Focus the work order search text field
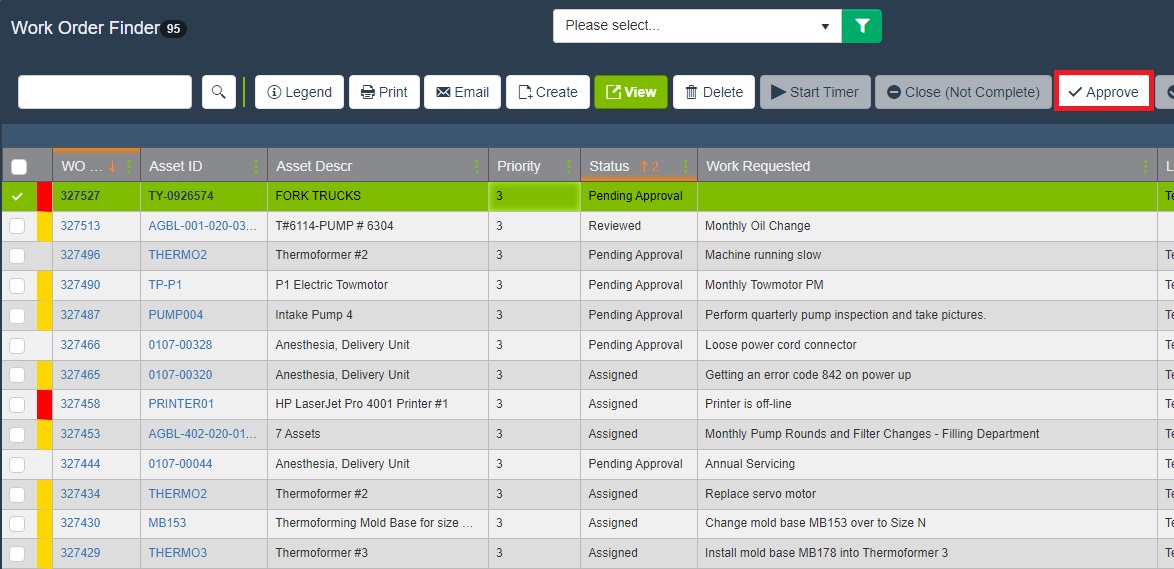 point(105,92)
